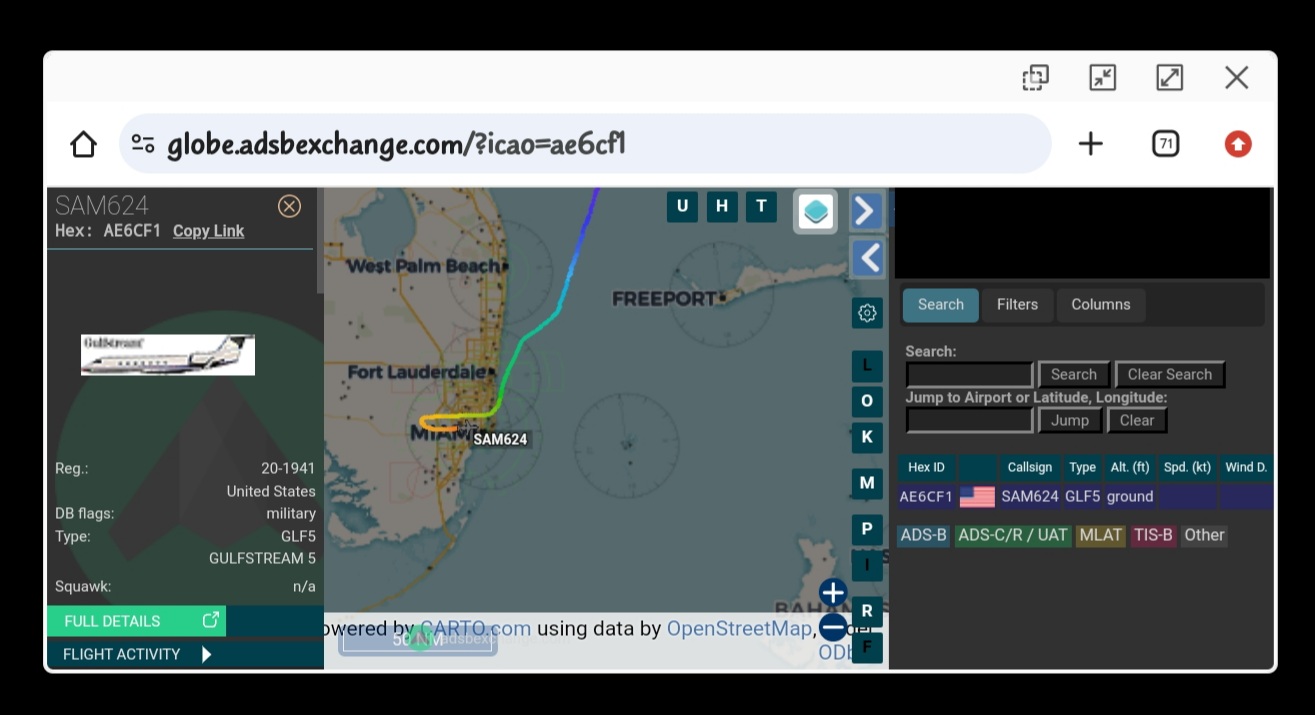Zoom out on the map
The width and height of the screenshot is (1315, 715).
tap(833, 627)
